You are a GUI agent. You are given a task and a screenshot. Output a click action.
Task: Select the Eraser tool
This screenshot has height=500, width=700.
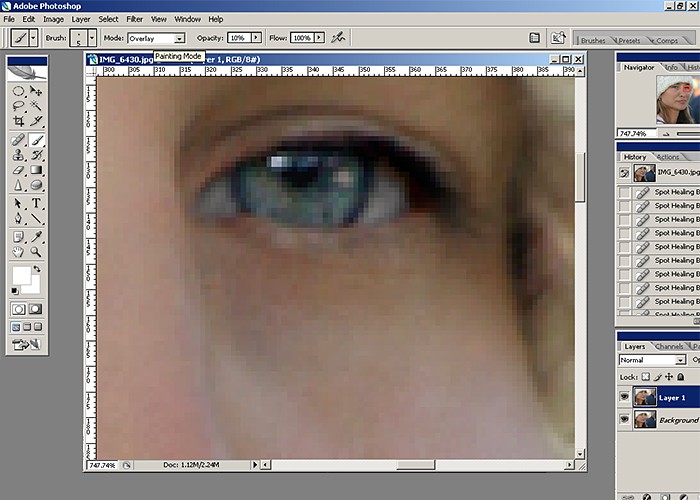(18, 170)
